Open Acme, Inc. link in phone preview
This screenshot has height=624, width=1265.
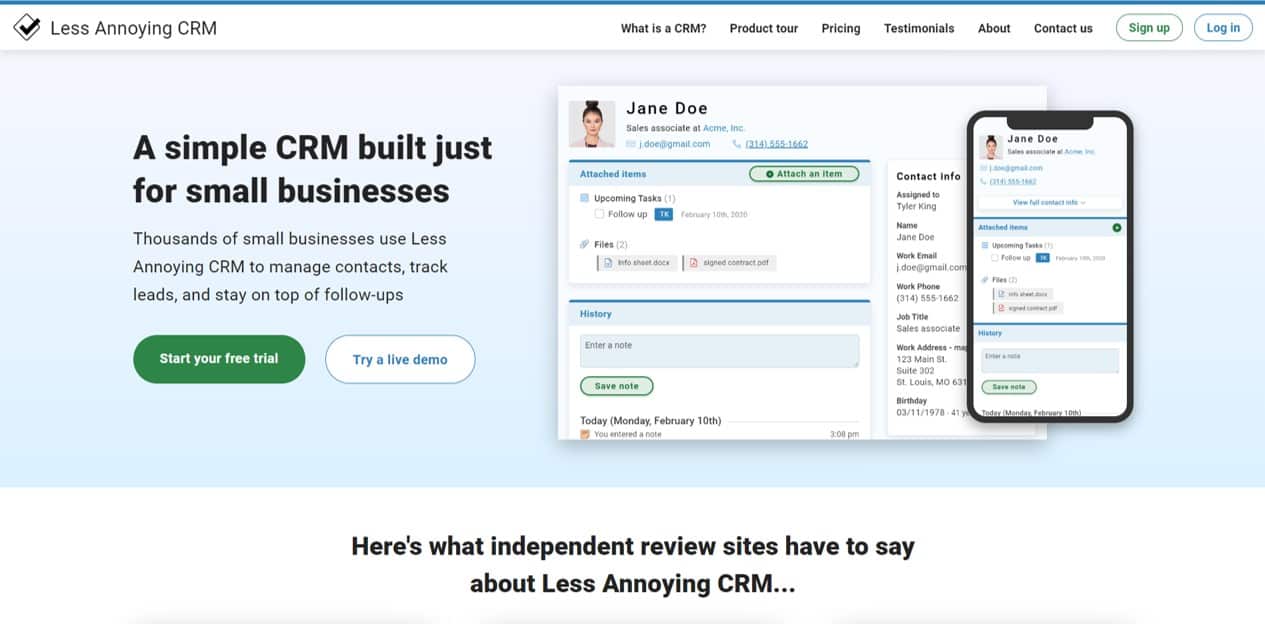(x=1080, y=151)
